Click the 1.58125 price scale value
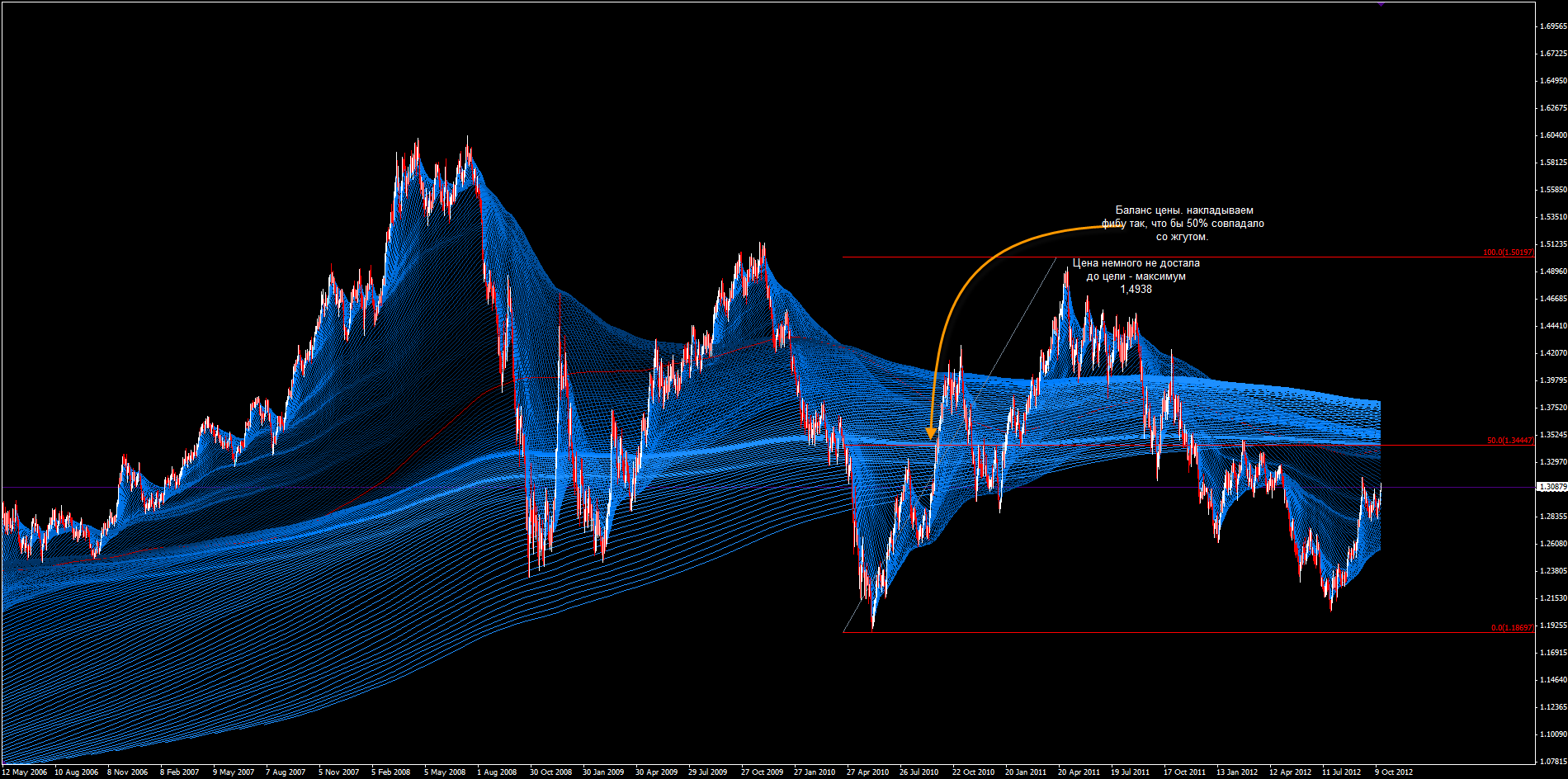The height and width of the screenshot is (779, 1568). coord(1553,163)
